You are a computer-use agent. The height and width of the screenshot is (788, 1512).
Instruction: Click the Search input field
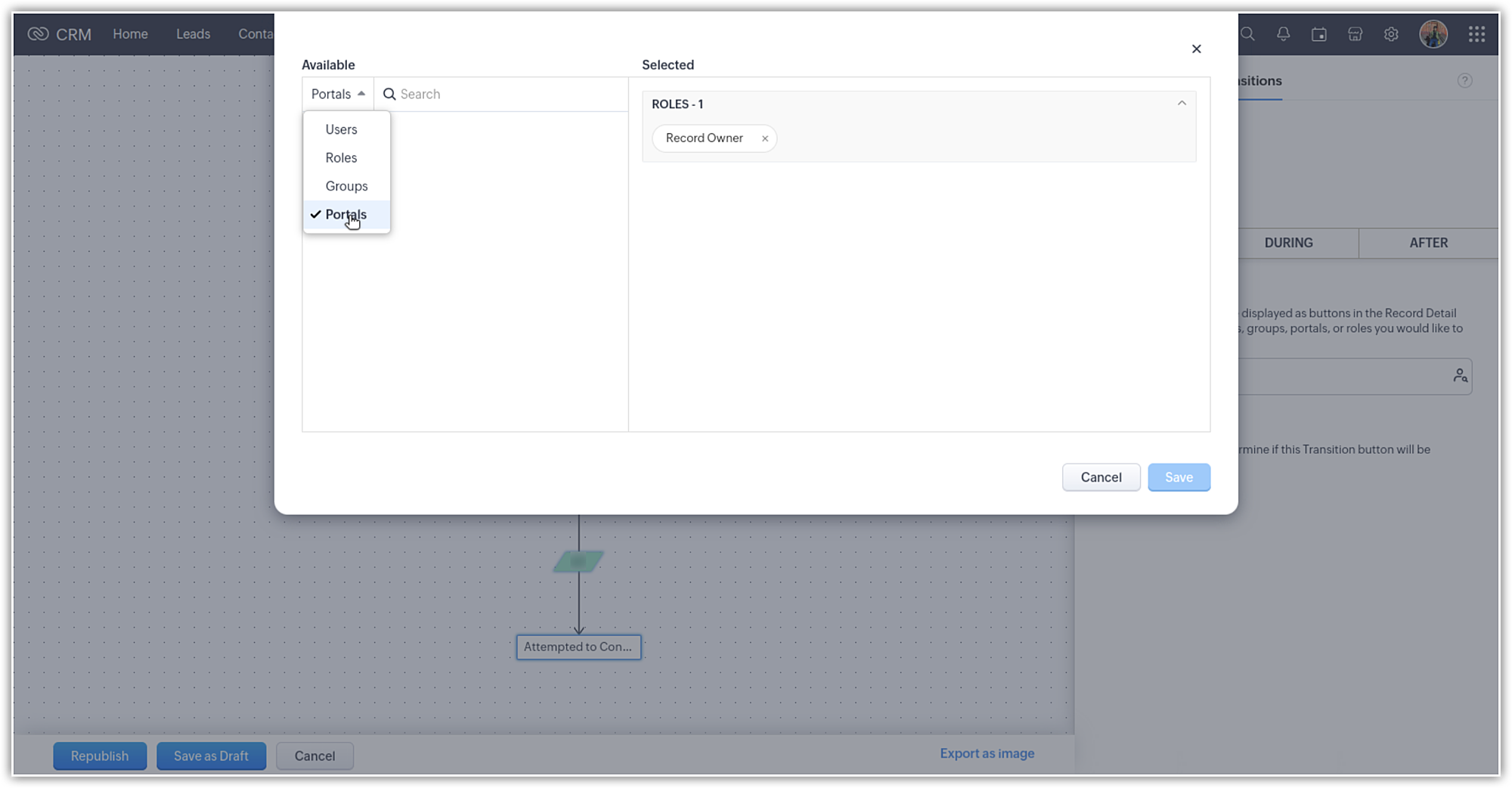pyautogui.click(x=507, y=94)
